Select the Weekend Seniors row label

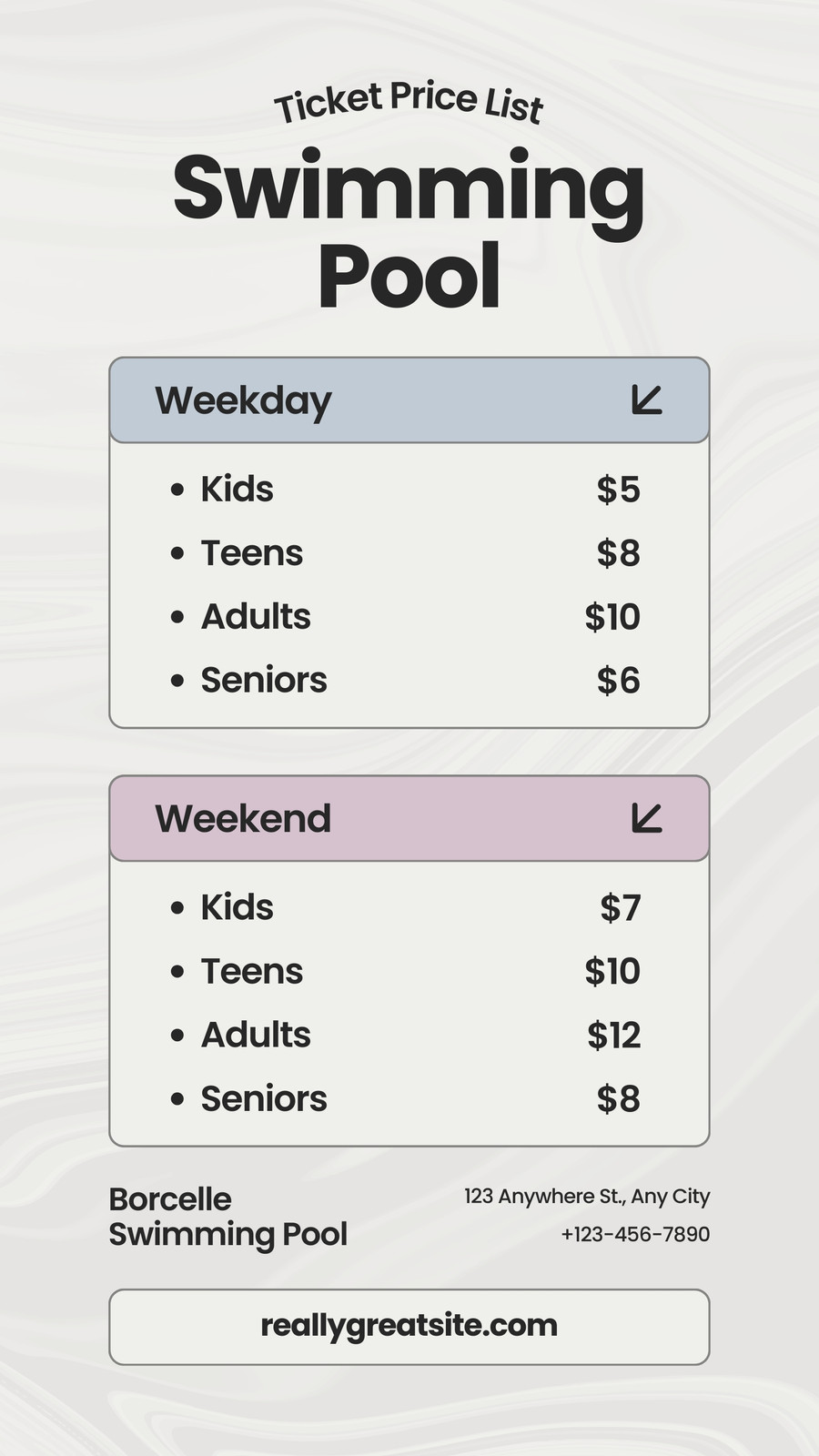pos(264,1098)
